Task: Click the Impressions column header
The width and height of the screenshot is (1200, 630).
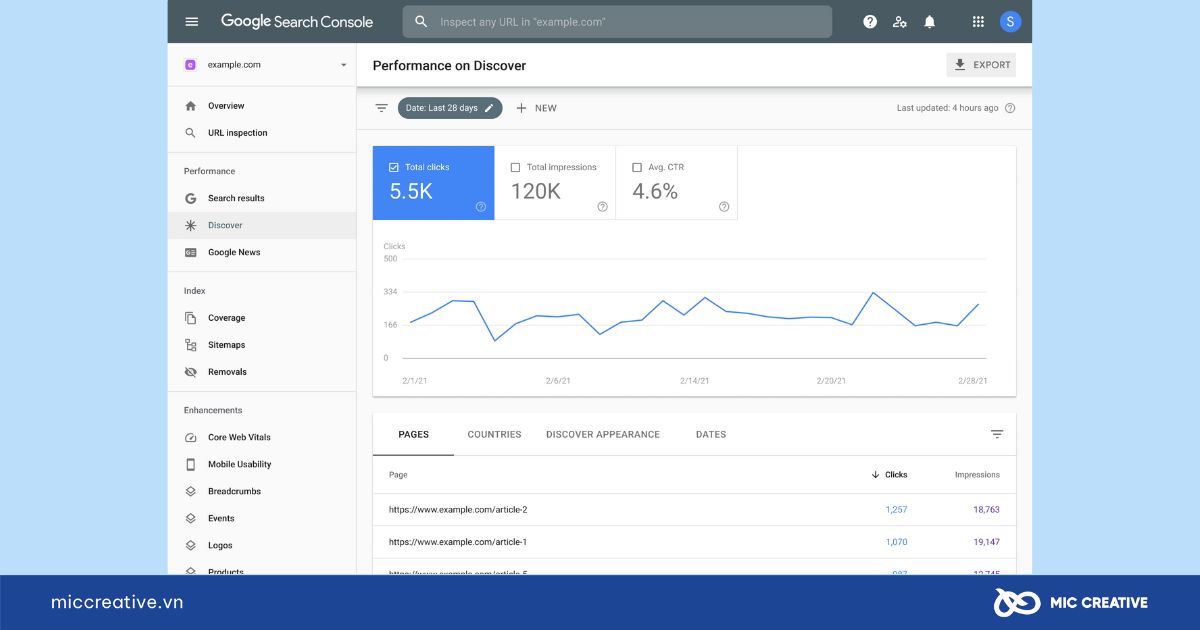Action: [977, 475]
